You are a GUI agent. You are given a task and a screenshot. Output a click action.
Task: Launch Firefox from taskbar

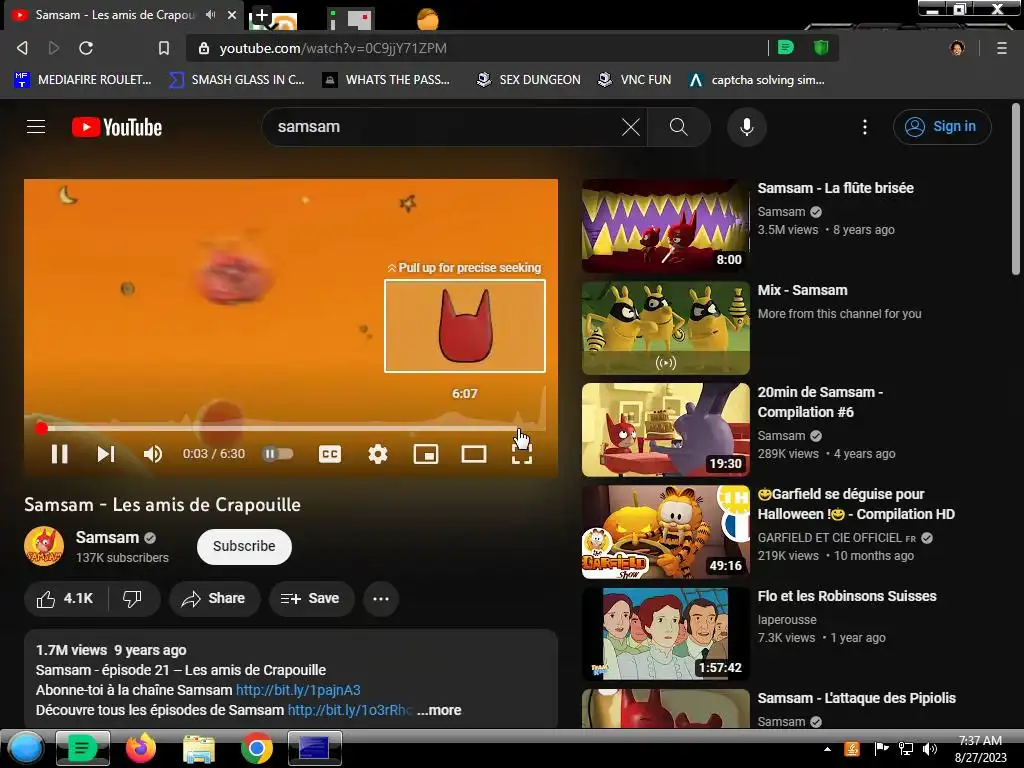(x=141, y=748)
